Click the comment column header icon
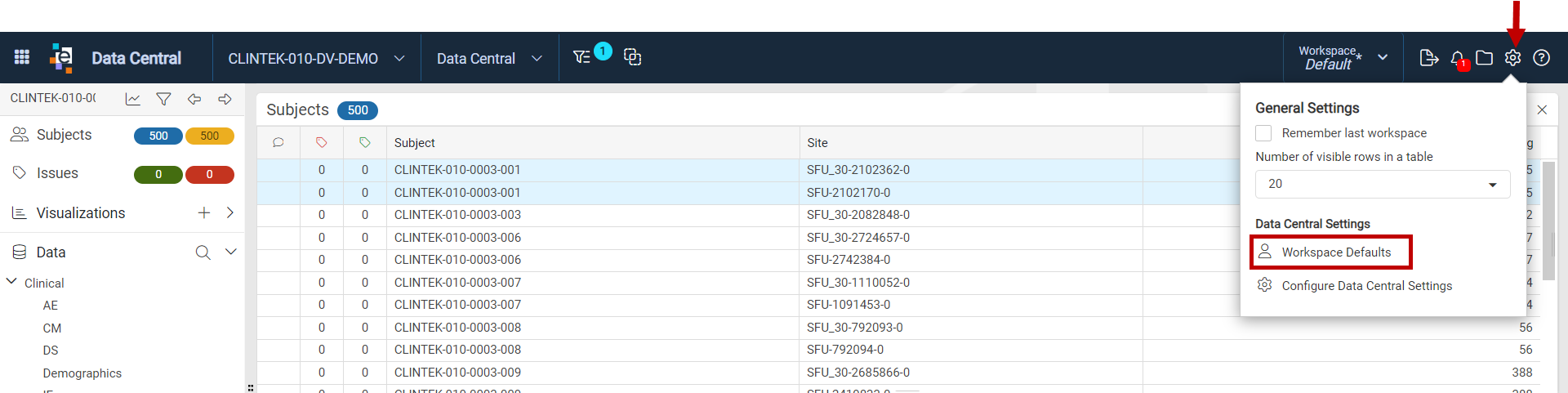Screen dimensions: 1568x393 (278, 142)
